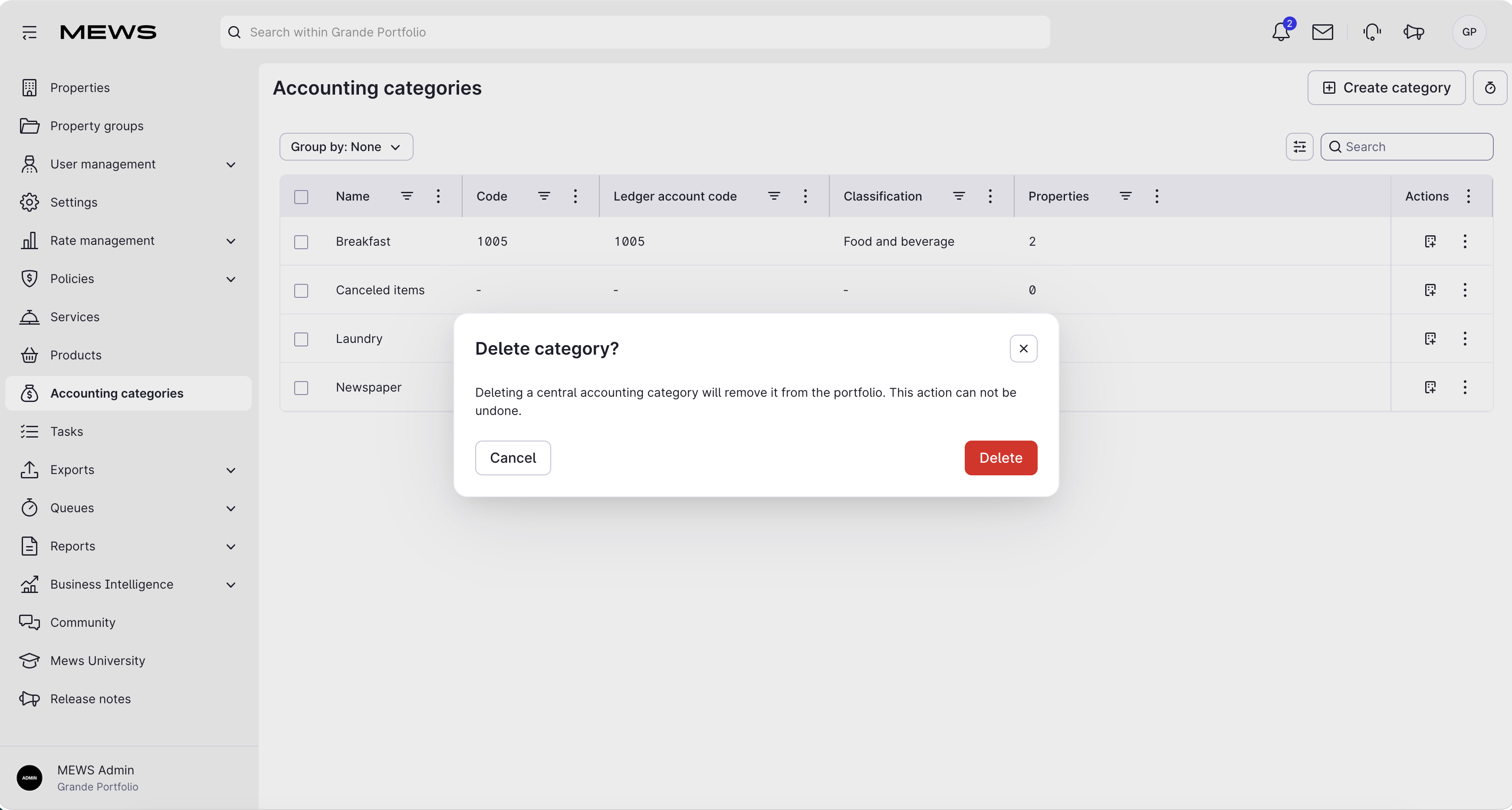
Task: Tick the Breakfast row checkbox
Action: [x=301, y=242]
